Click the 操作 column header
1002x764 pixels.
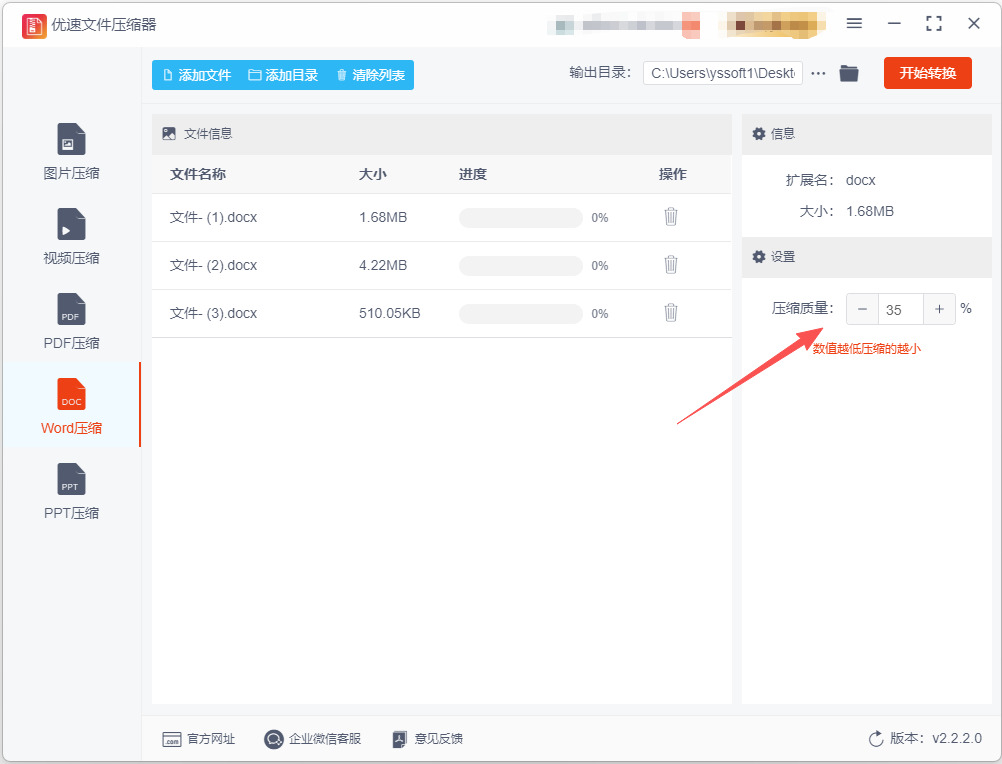[672, 174]
